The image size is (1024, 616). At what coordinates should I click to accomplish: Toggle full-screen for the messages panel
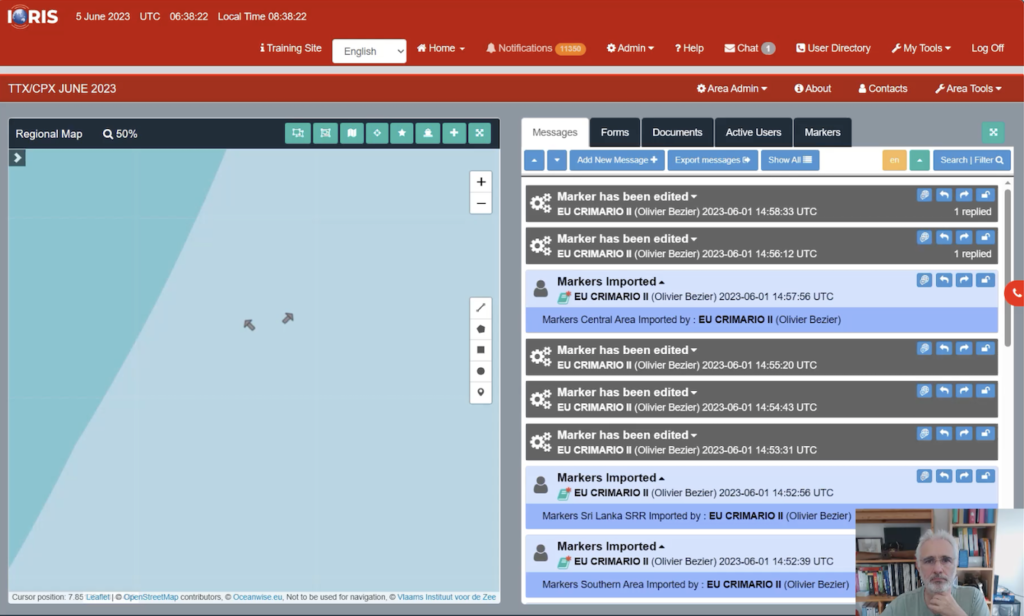993,132
